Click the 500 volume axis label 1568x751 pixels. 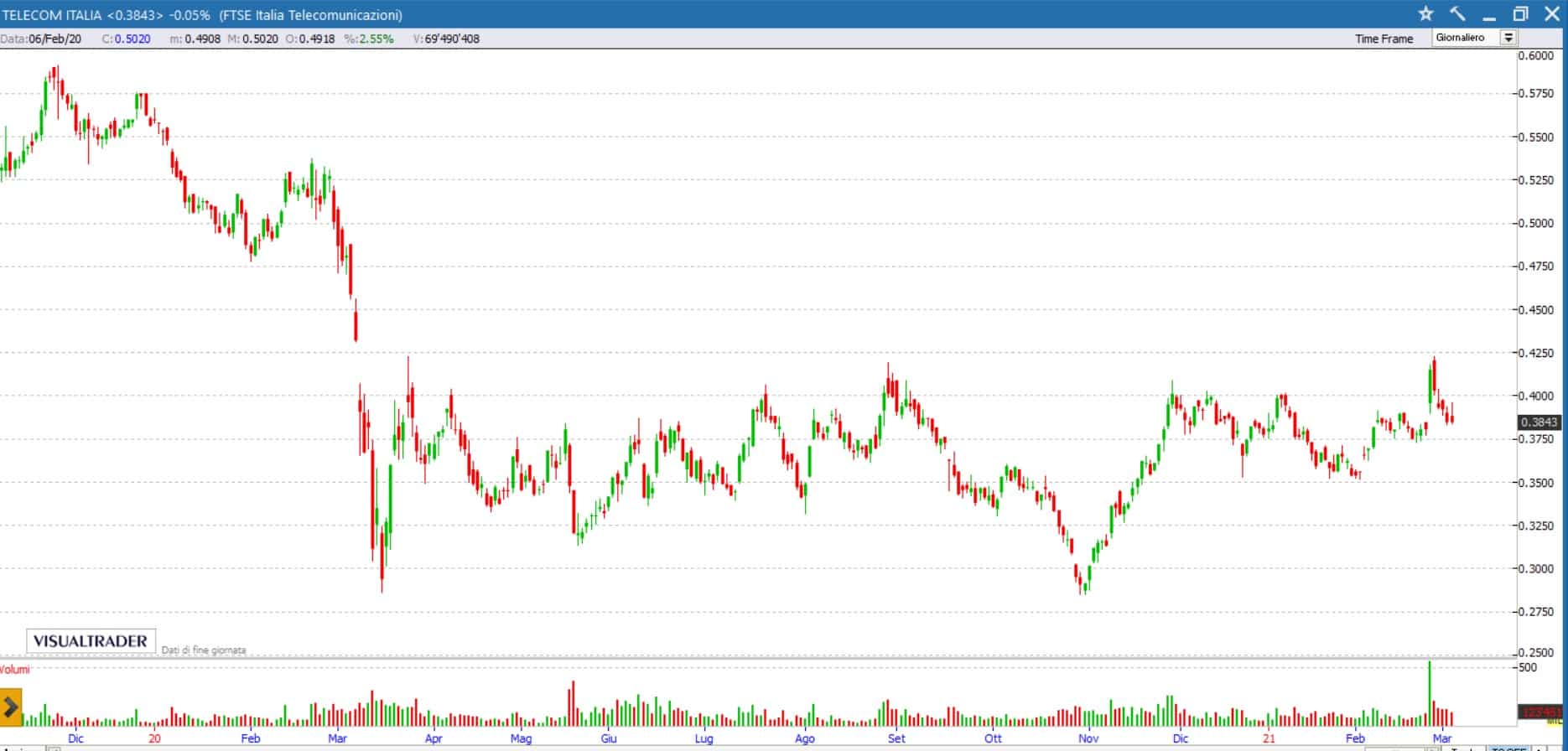pyautogui.click(x=1528, y=667)
